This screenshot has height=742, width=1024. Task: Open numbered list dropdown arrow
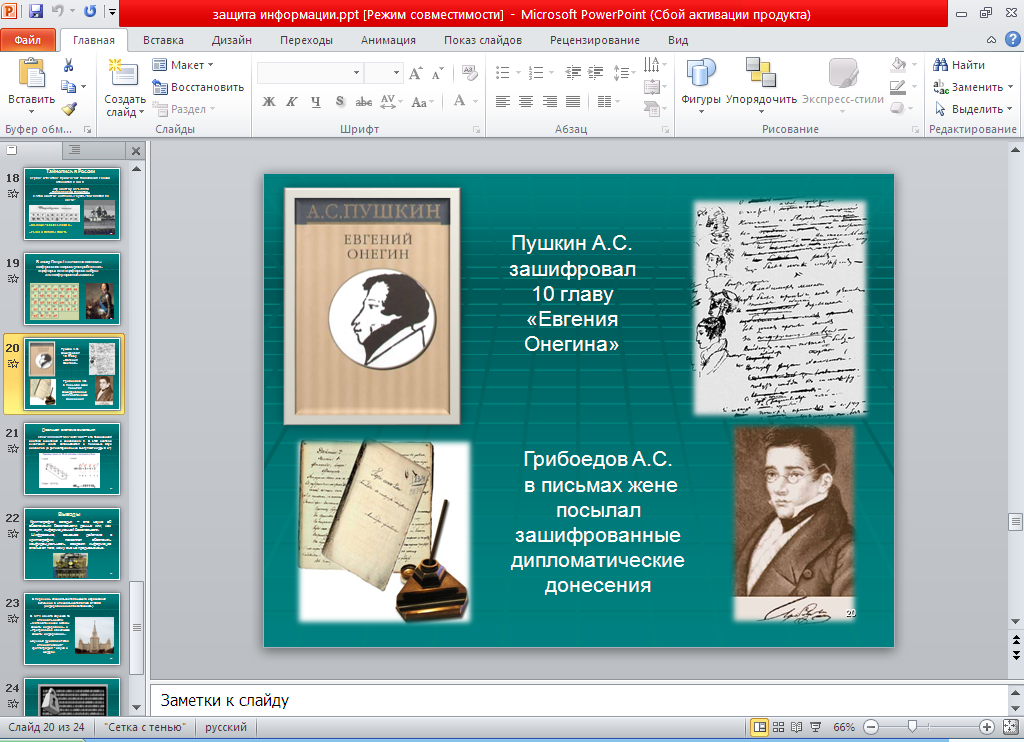(552, 73)
